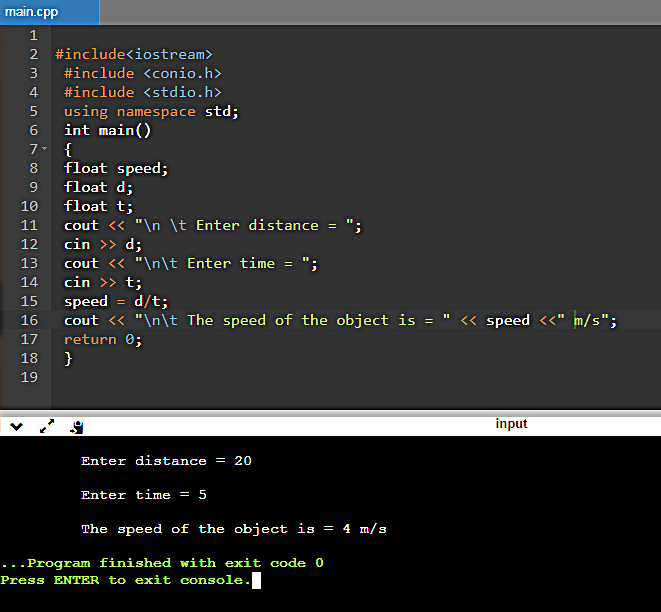Click the 'Enter distance' cout statement
The width and height of the screenshot is (661, 612).
pos(212,225)
